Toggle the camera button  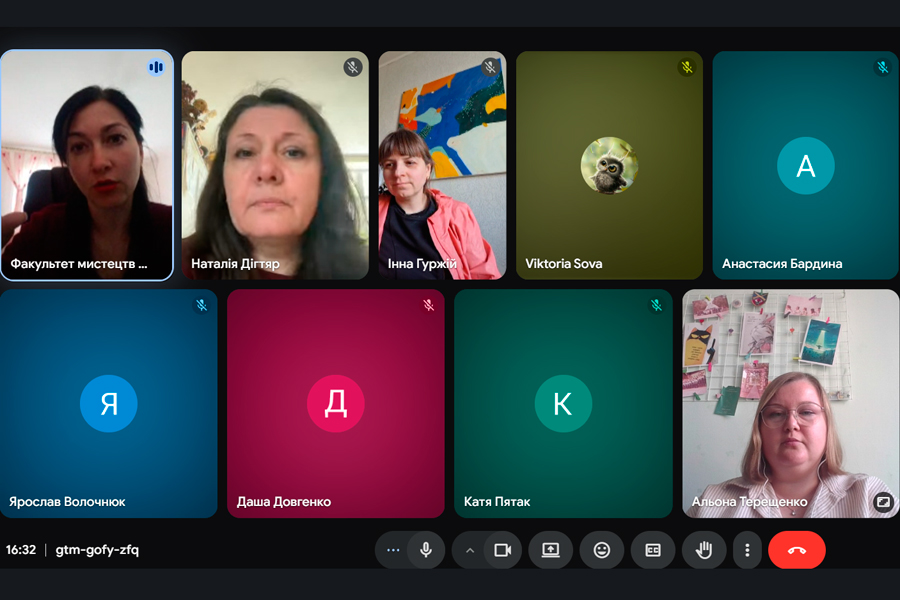coord(503,550)
